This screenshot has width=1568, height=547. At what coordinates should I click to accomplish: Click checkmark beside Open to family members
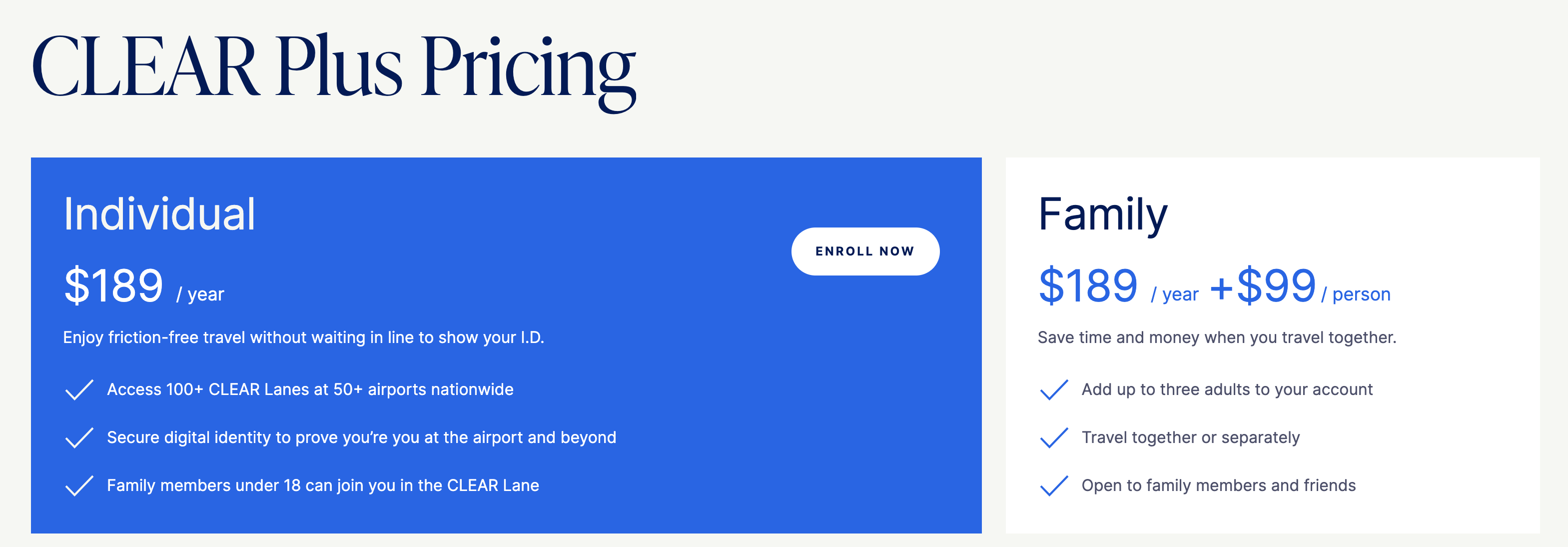(x=1054, y=485)
